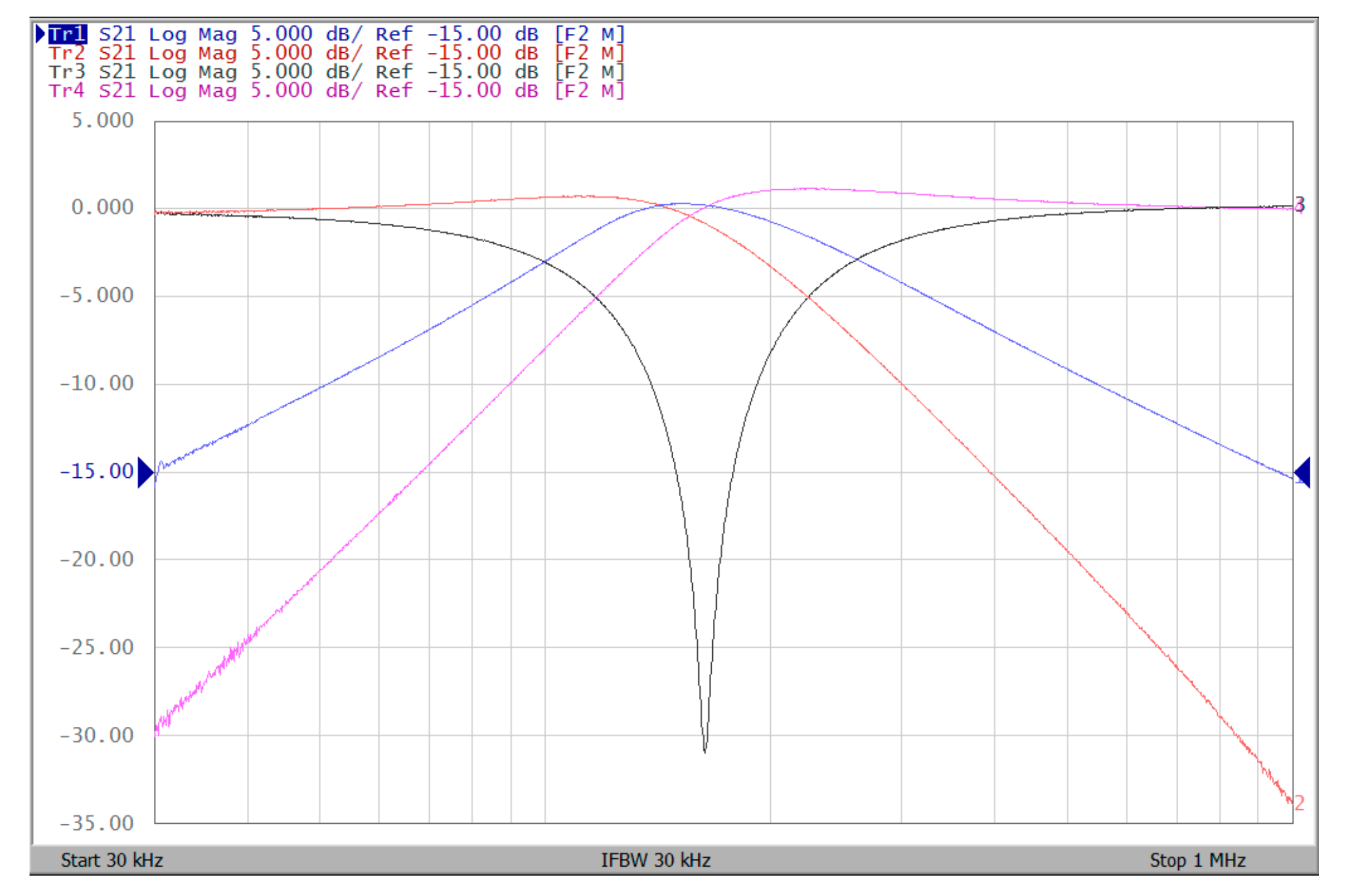Select the black Tr3 trace label
This screenshot has height=896, width=1351.
[x=67, y=72]
